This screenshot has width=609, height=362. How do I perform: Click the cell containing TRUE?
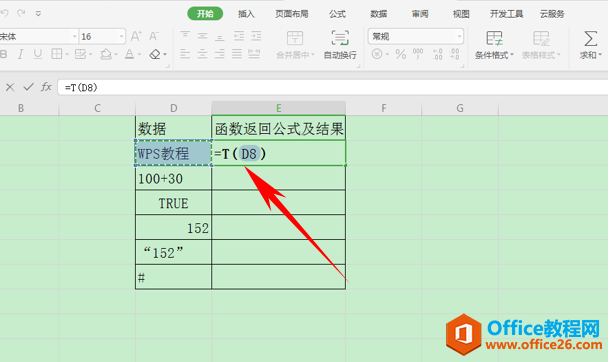[174, 203]
